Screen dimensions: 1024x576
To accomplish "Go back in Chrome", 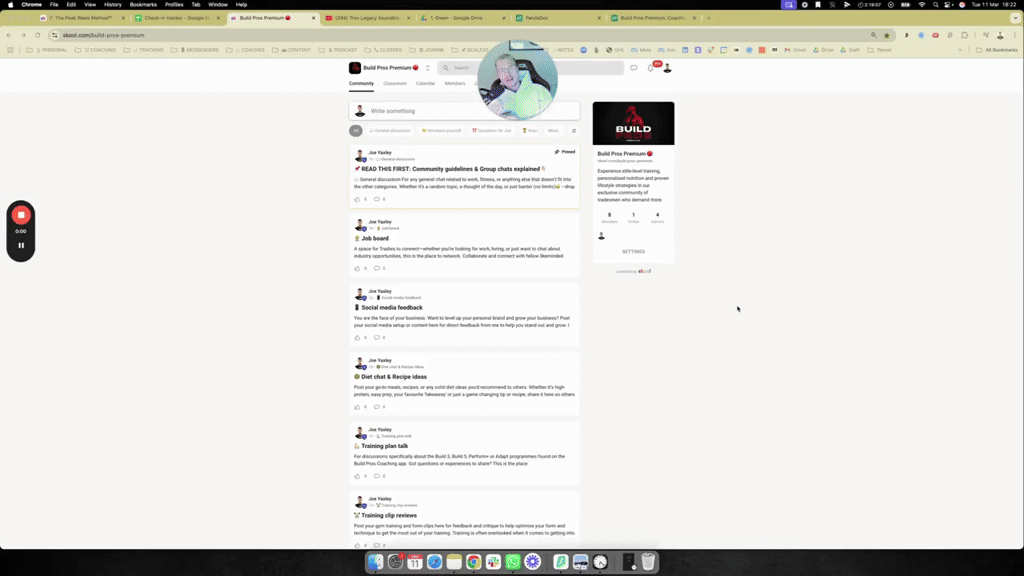I will pos(9,35).
